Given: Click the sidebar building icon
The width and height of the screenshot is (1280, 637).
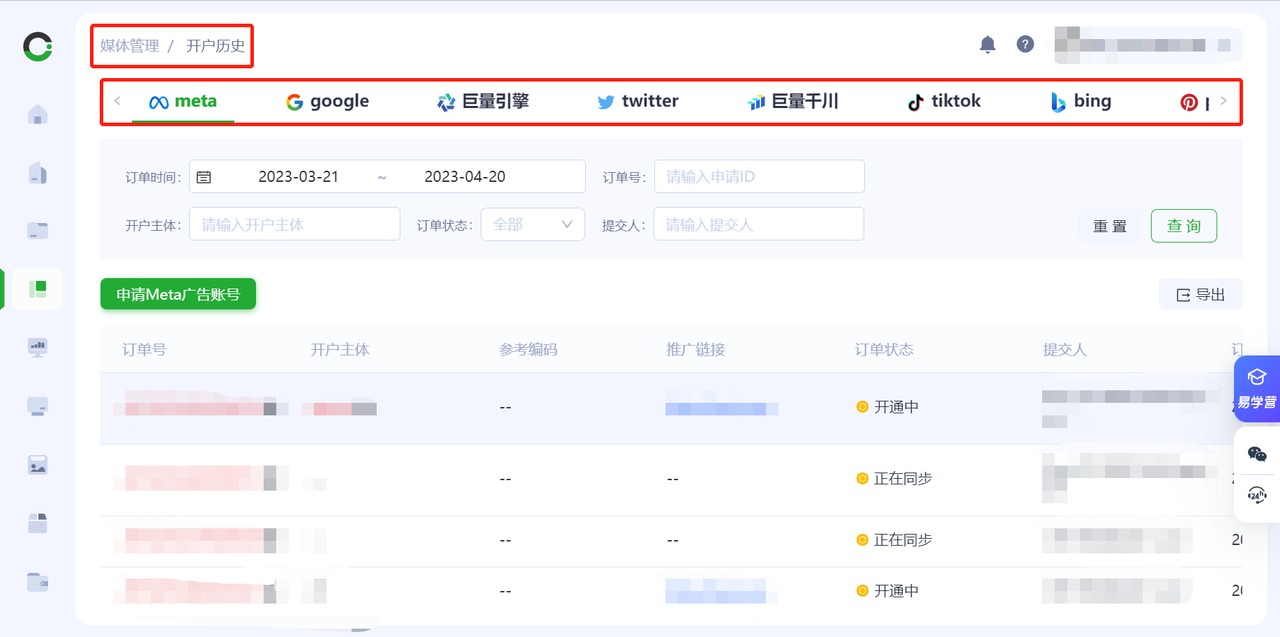Looking at the screenshot, I should pyautogui.click(x=38, y=173).
